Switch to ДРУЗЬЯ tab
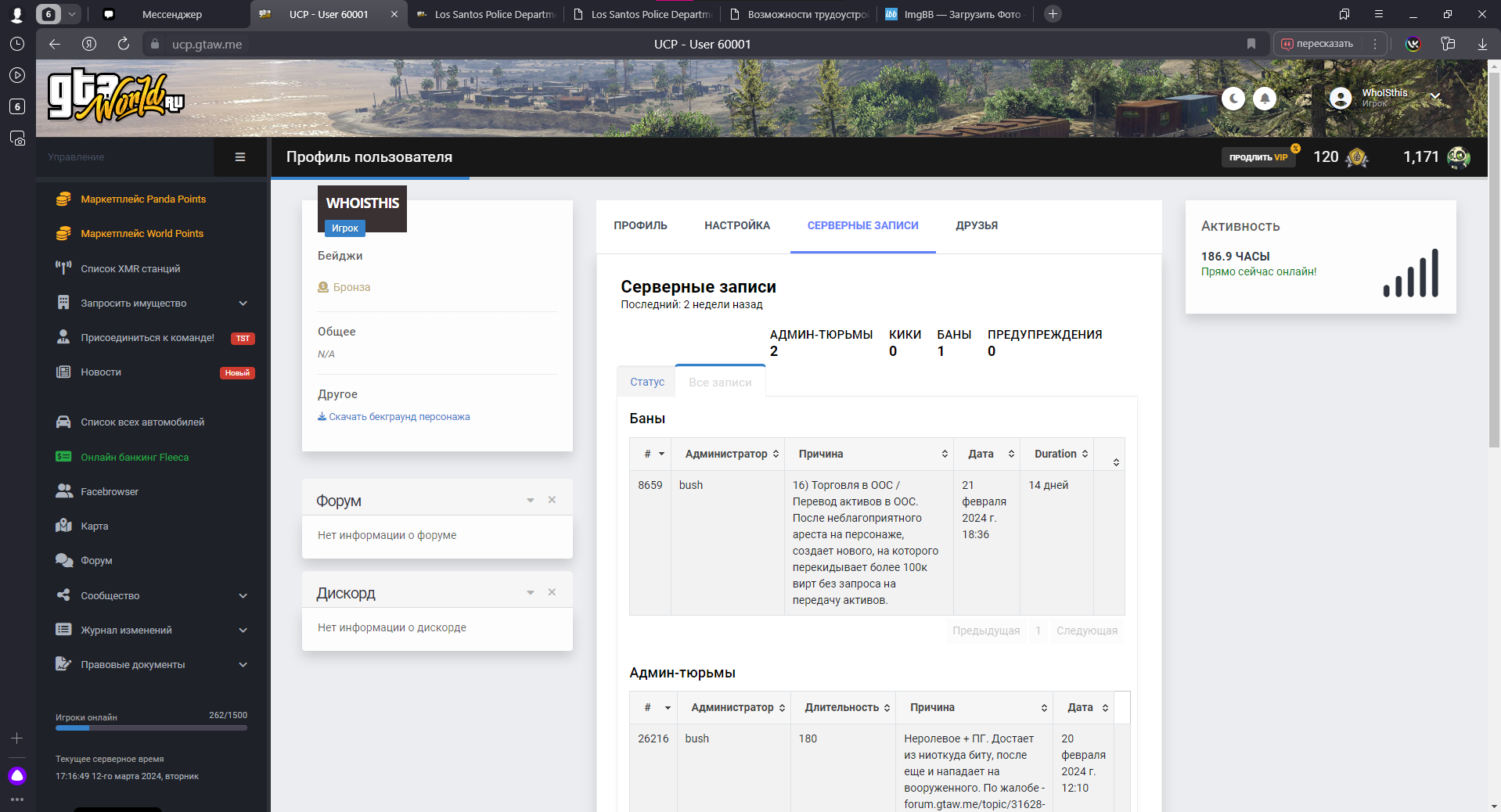The image size is (1501, 812). click(977, 226)
